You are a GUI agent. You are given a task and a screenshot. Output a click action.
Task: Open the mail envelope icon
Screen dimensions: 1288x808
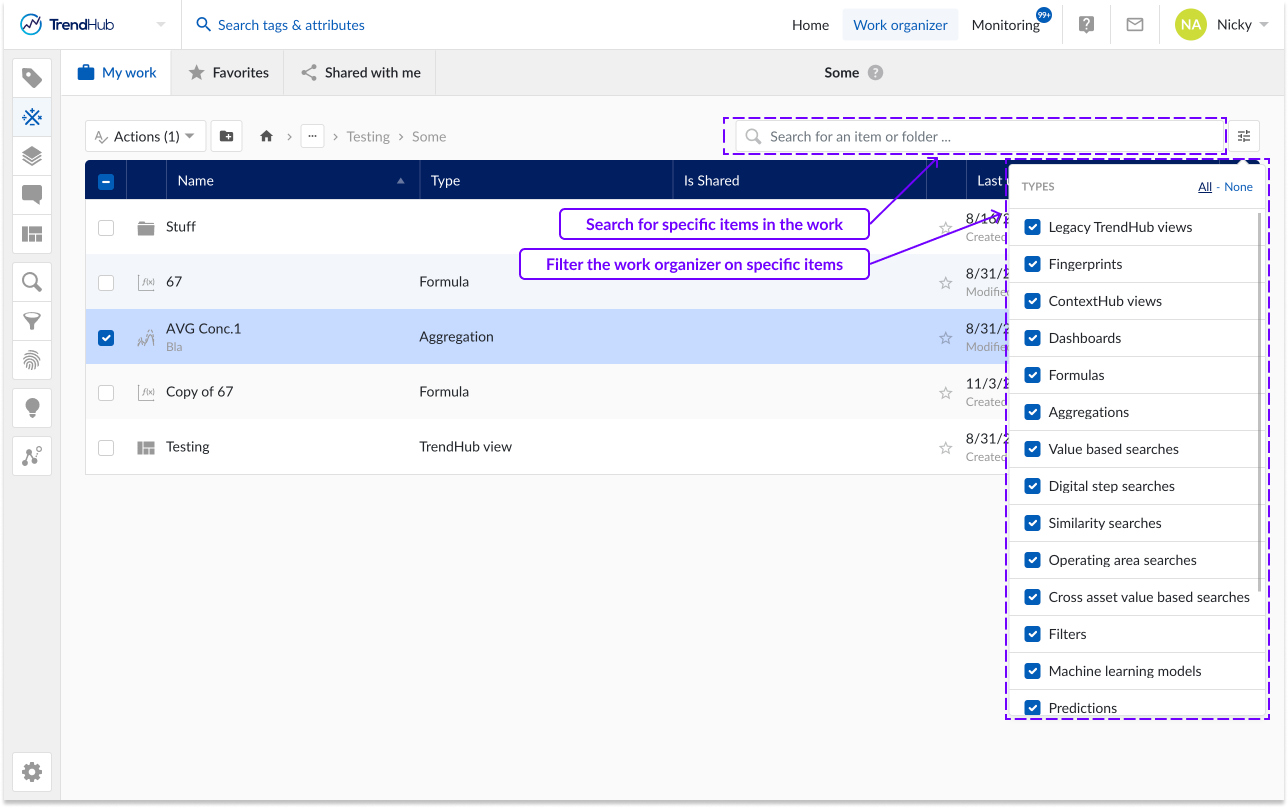point(1134,25)
